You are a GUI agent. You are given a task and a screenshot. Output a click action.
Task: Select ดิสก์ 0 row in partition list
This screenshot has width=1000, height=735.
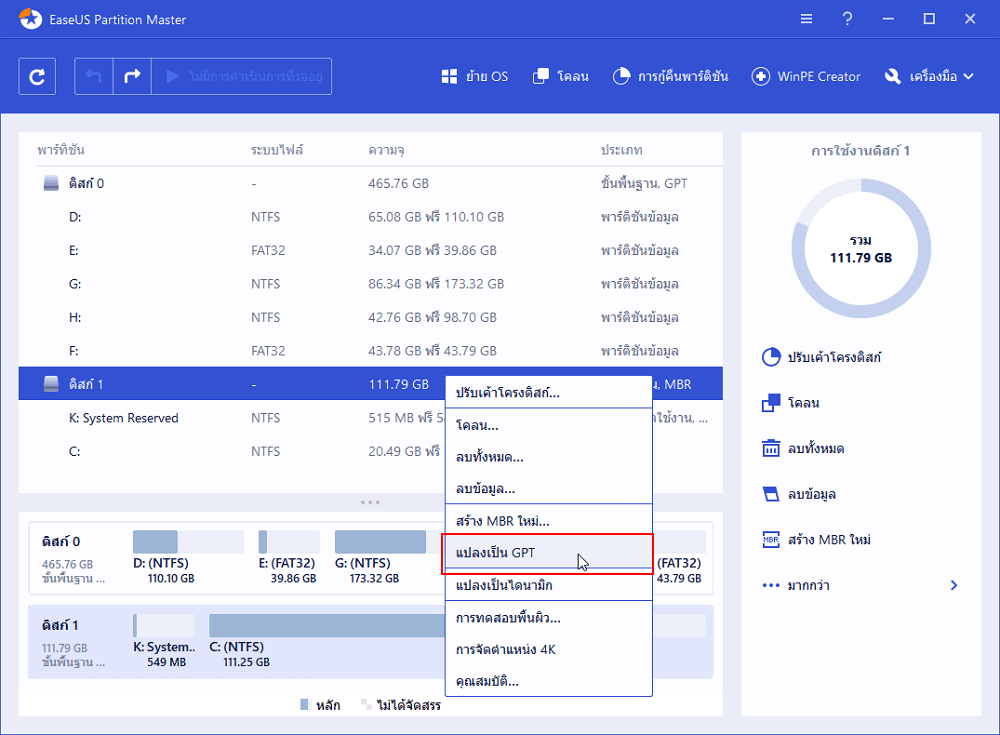[371, 184]
